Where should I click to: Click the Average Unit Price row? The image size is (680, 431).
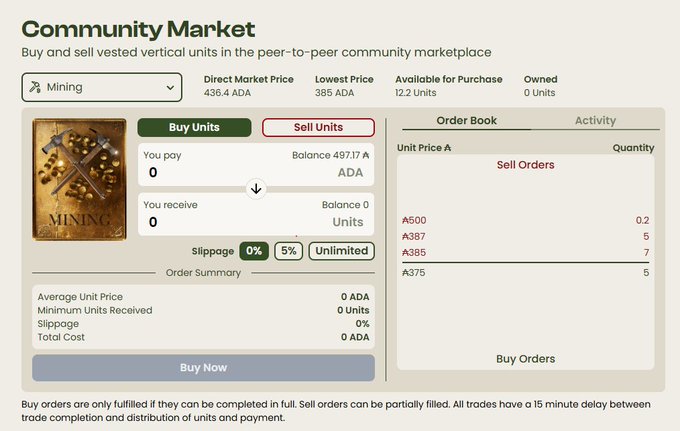(203, 297)
